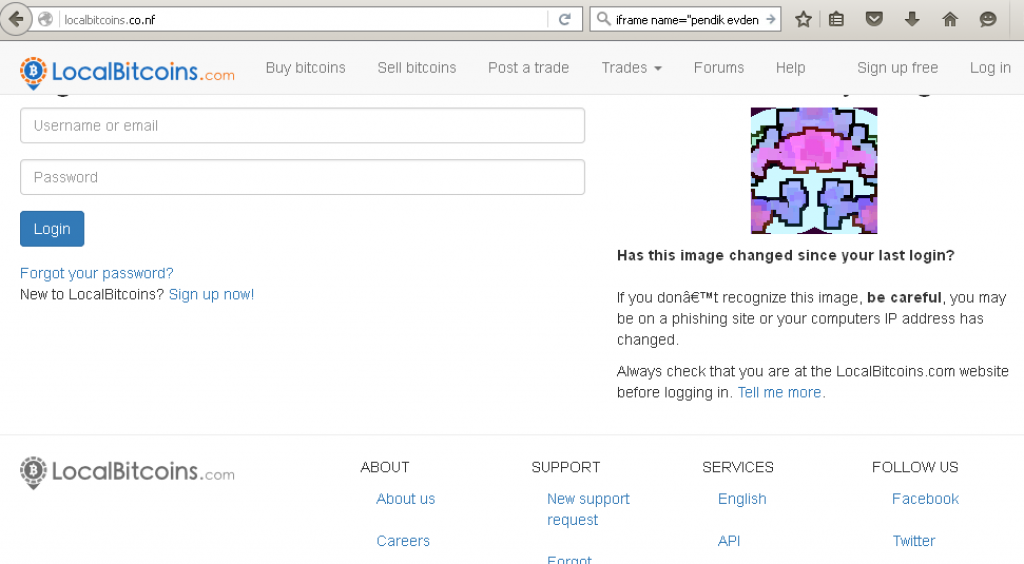Open API footer link
This screenshot has width=1024, height=564.
tap(729, 540)
